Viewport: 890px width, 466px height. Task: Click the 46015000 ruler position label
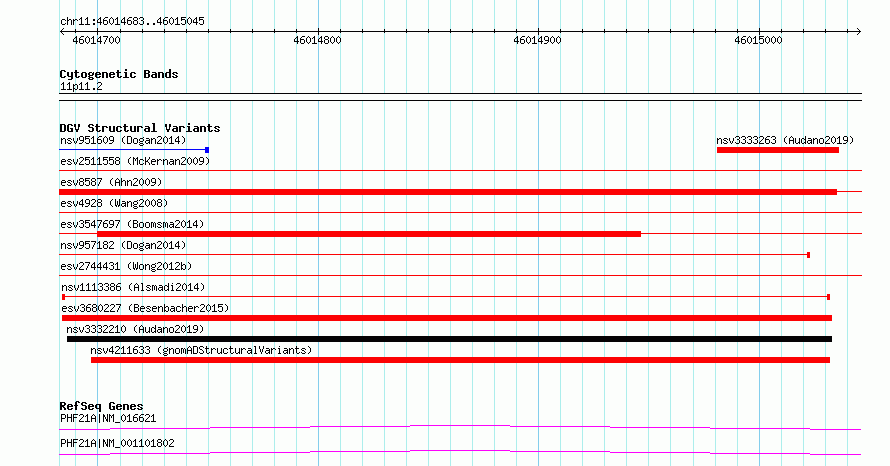[x=758, y=40]
